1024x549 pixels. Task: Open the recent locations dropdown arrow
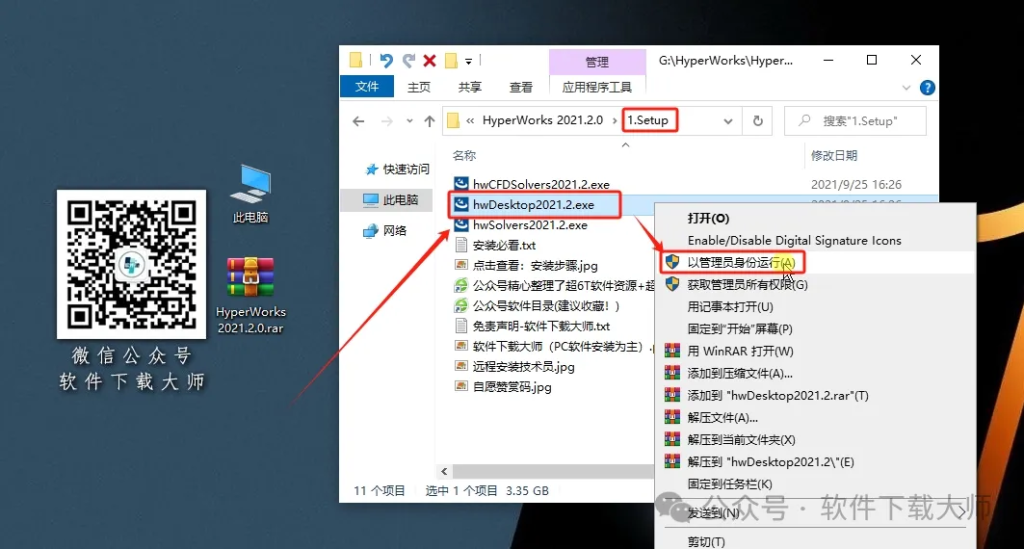tap(409, 121)
